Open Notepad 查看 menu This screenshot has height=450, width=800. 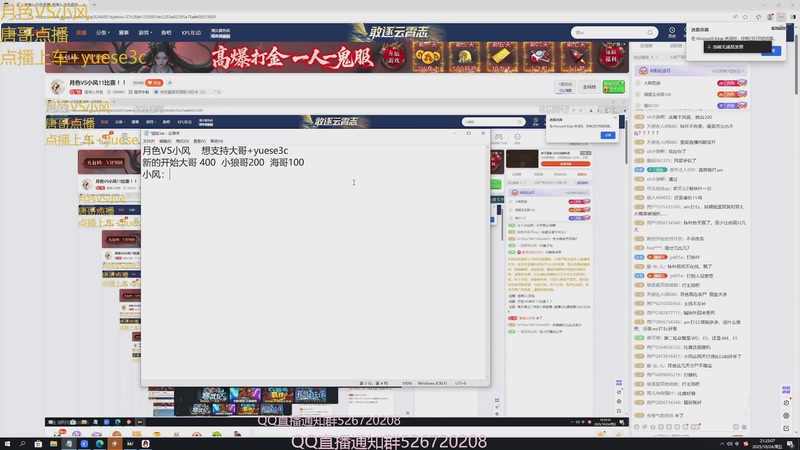point(199,141)
